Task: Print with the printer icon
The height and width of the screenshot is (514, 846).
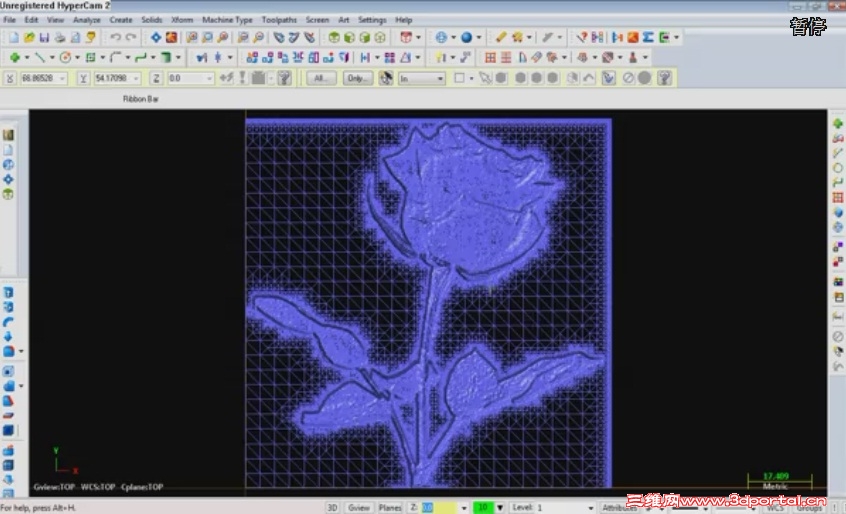Action: [60, 37]
